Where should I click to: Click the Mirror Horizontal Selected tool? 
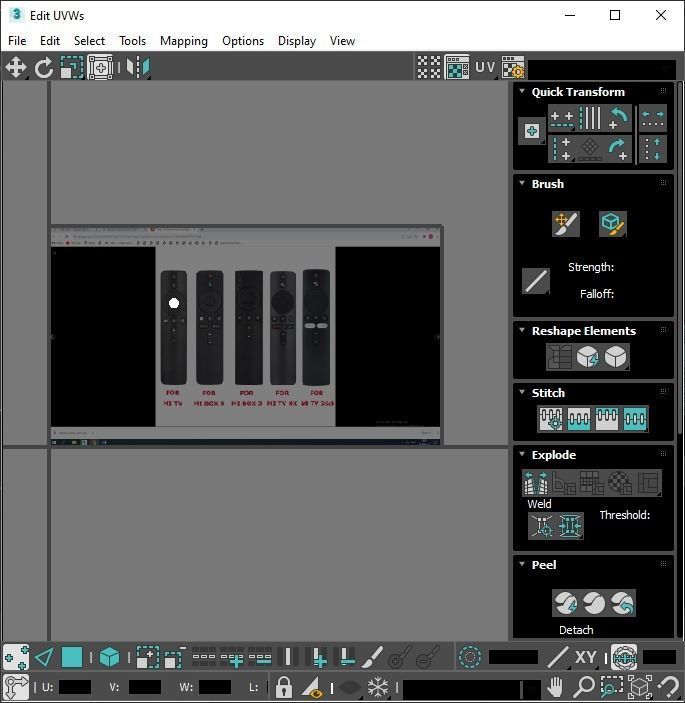138,68
